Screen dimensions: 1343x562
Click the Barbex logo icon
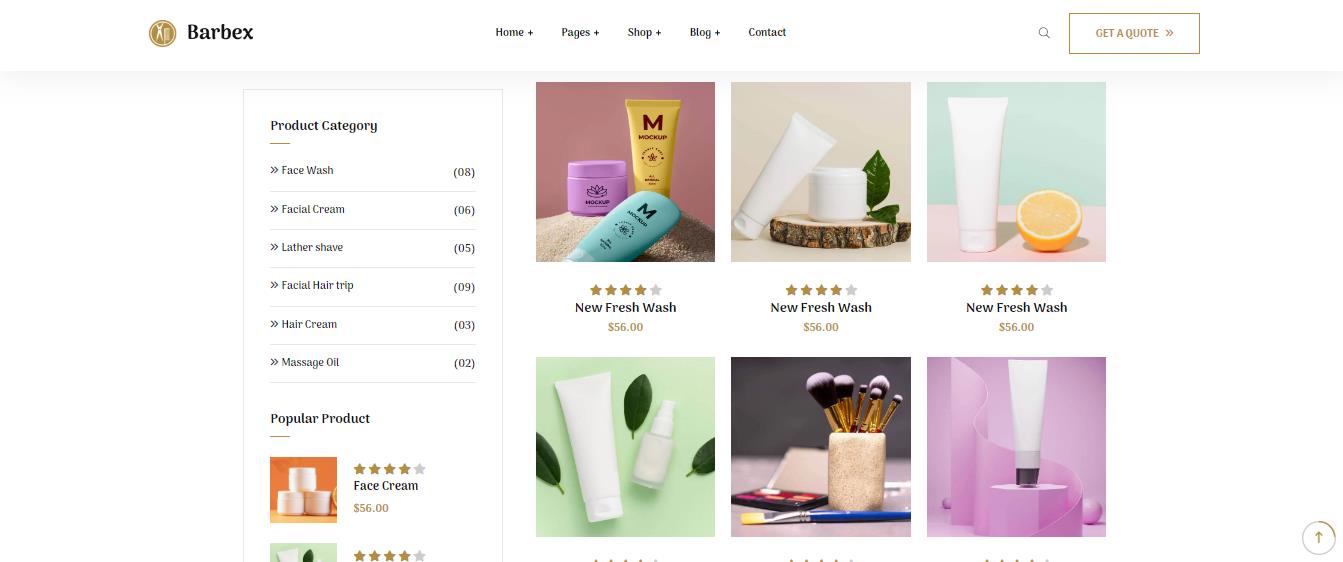[162, 33]
